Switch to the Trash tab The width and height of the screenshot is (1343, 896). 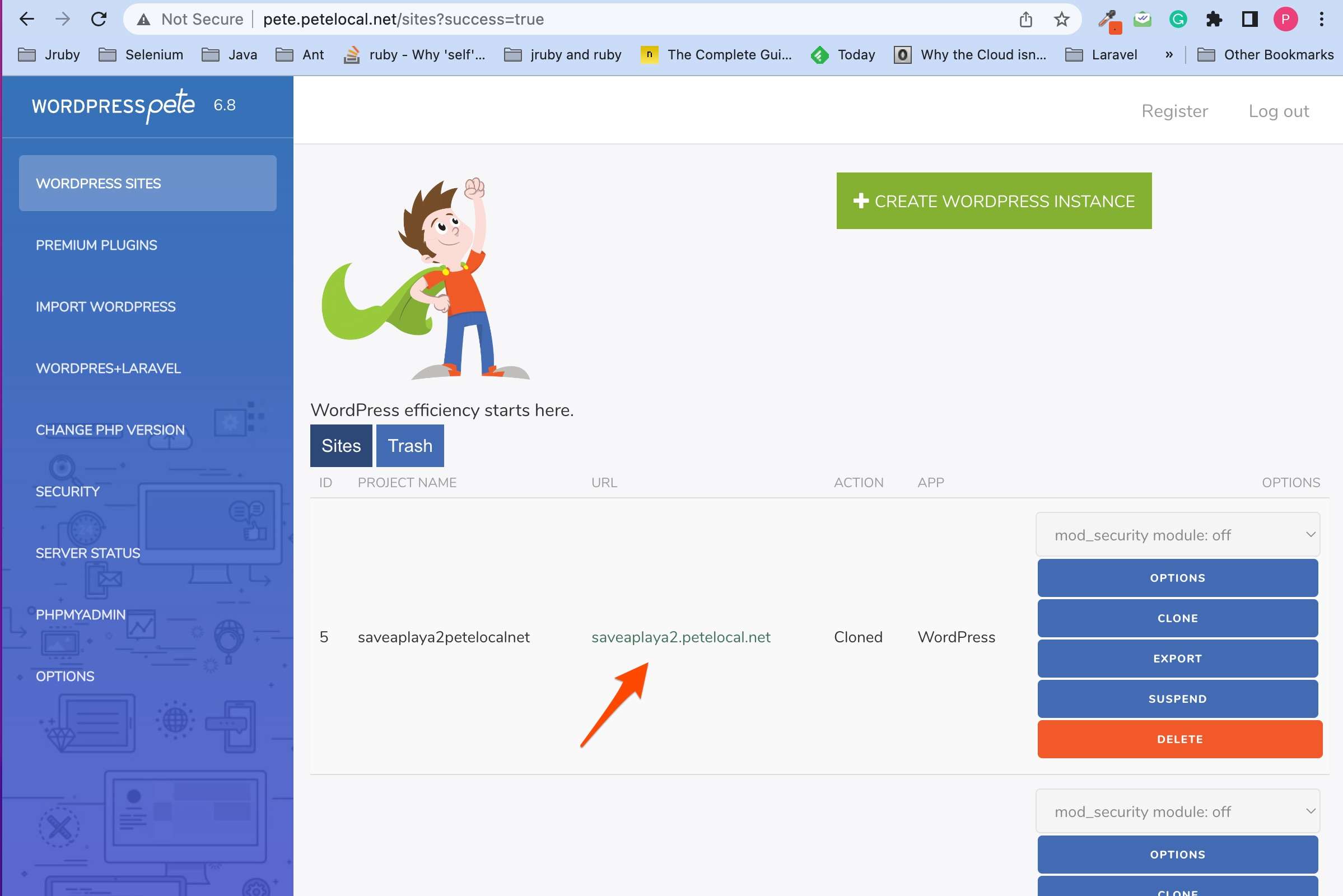410,446
